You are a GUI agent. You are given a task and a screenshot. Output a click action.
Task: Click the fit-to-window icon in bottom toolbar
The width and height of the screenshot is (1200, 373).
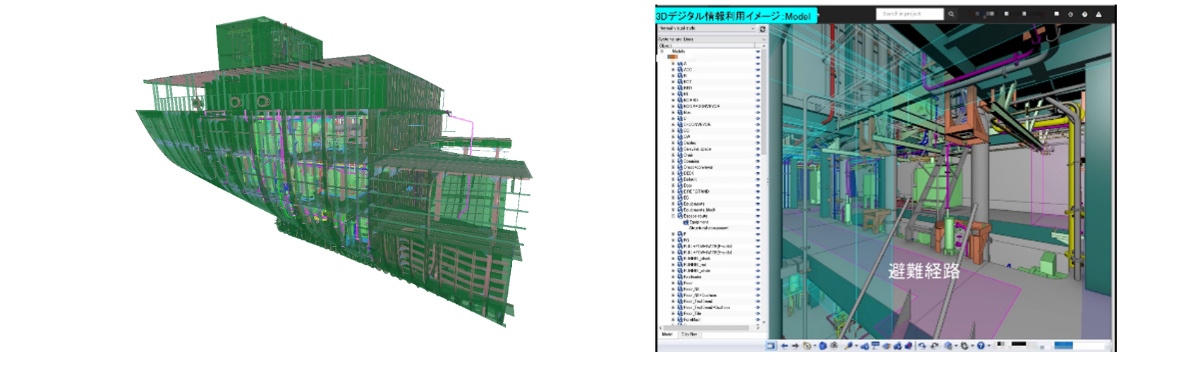(771, 346)
